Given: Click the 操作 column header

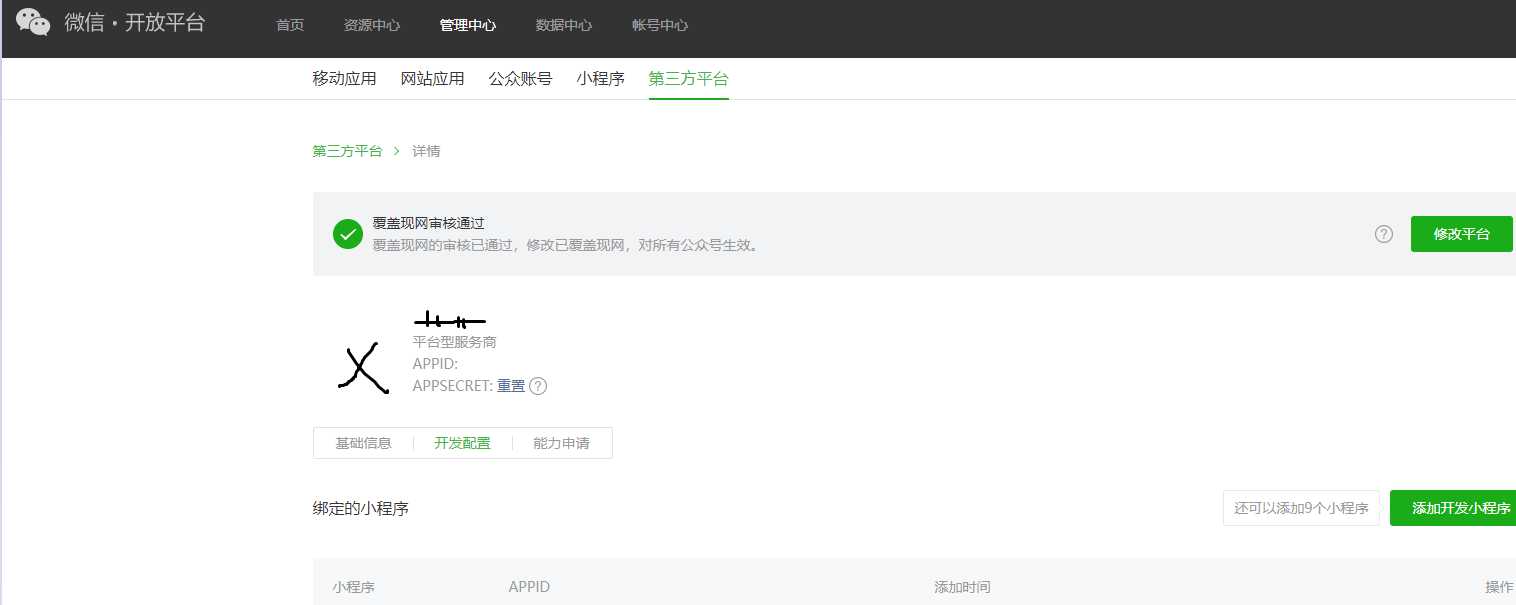Looking at the screenshot, I should point(1499,587).
